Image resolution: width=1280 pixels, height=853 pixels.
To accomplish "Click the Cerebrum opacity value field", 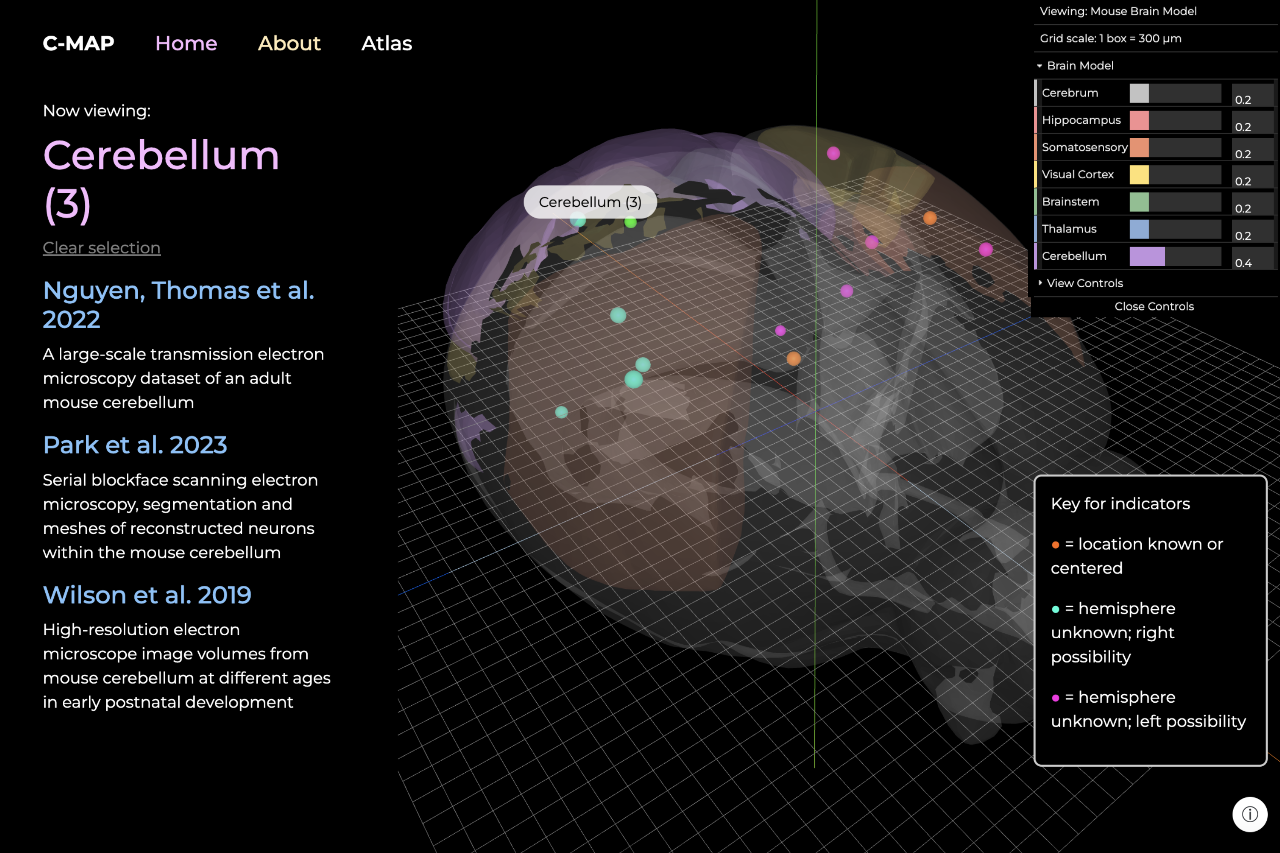I will click(x=1253, y=94).
